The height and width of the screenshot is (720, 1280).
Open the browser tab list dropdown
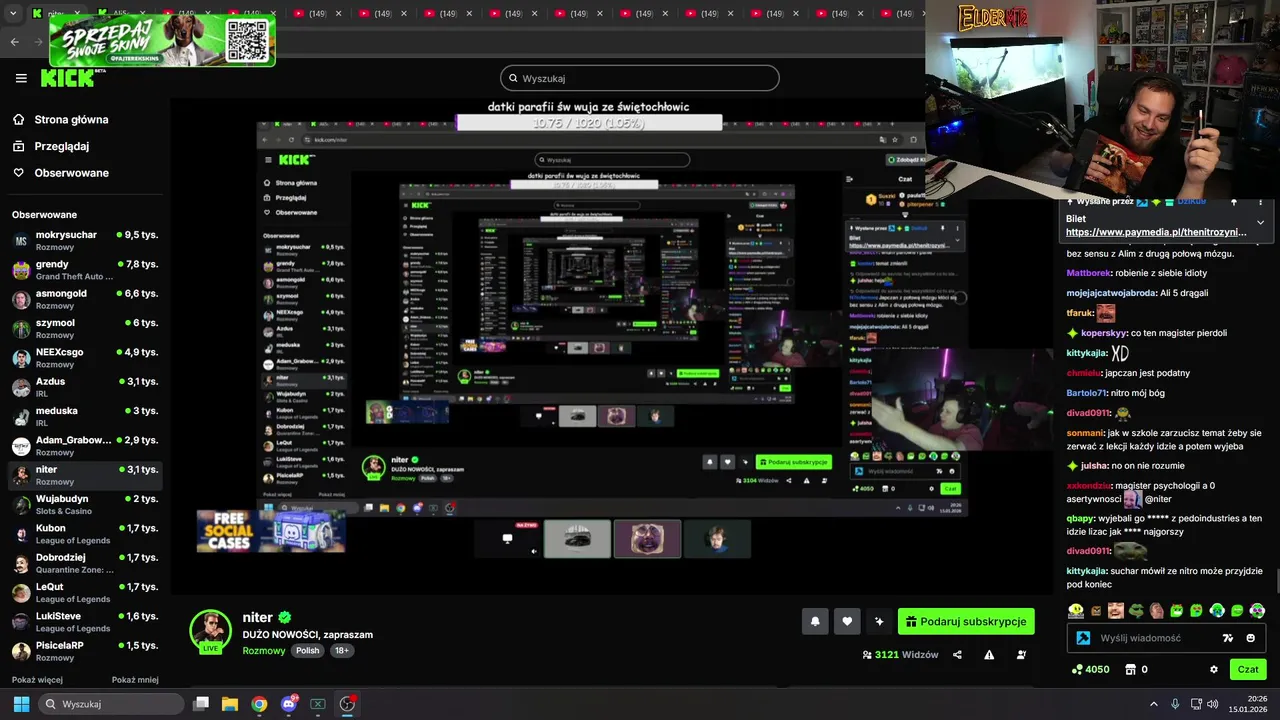coord(15,14)
